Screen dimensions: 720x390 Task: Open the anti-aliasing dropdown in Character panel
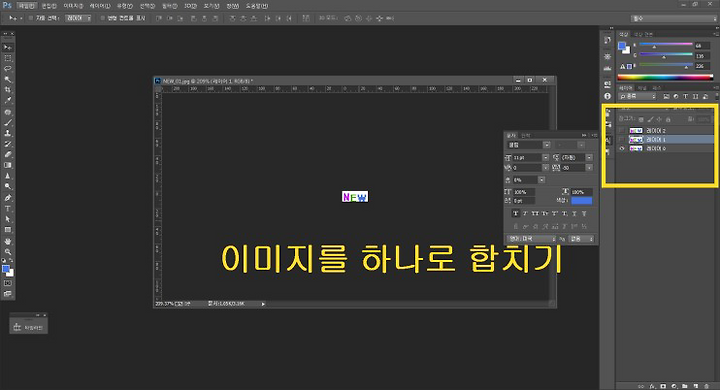click(581, 239)
